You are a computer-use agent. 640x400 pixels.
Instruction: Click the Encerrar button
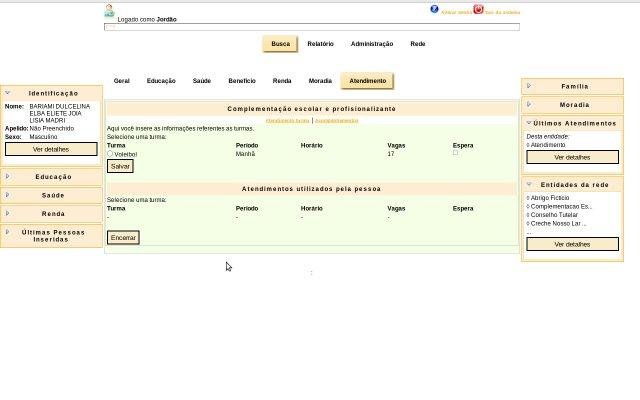pos(123,238)
